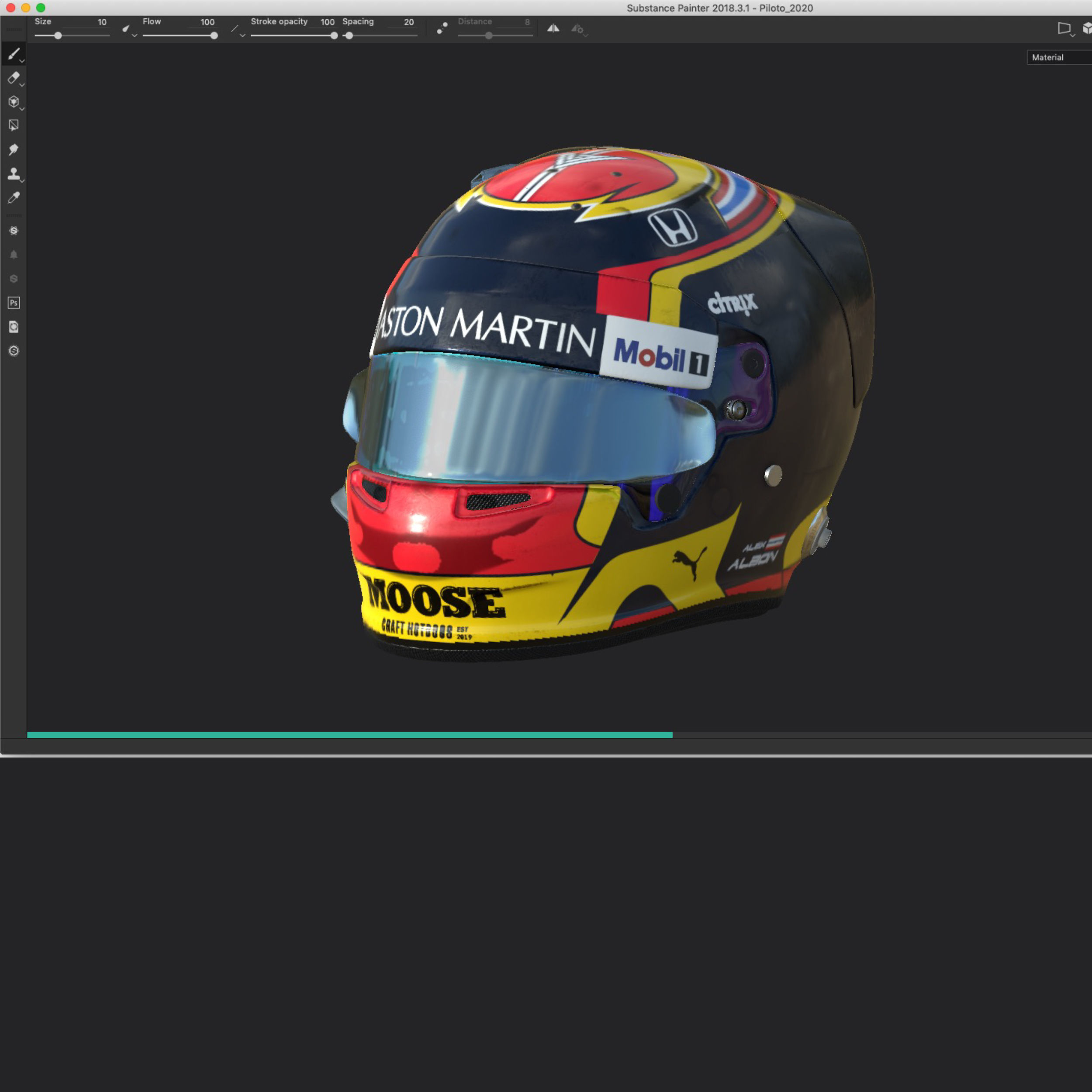Select the Eraser tool
This screenshot has width=1092, height=1092.
click(x=14, y=78)
